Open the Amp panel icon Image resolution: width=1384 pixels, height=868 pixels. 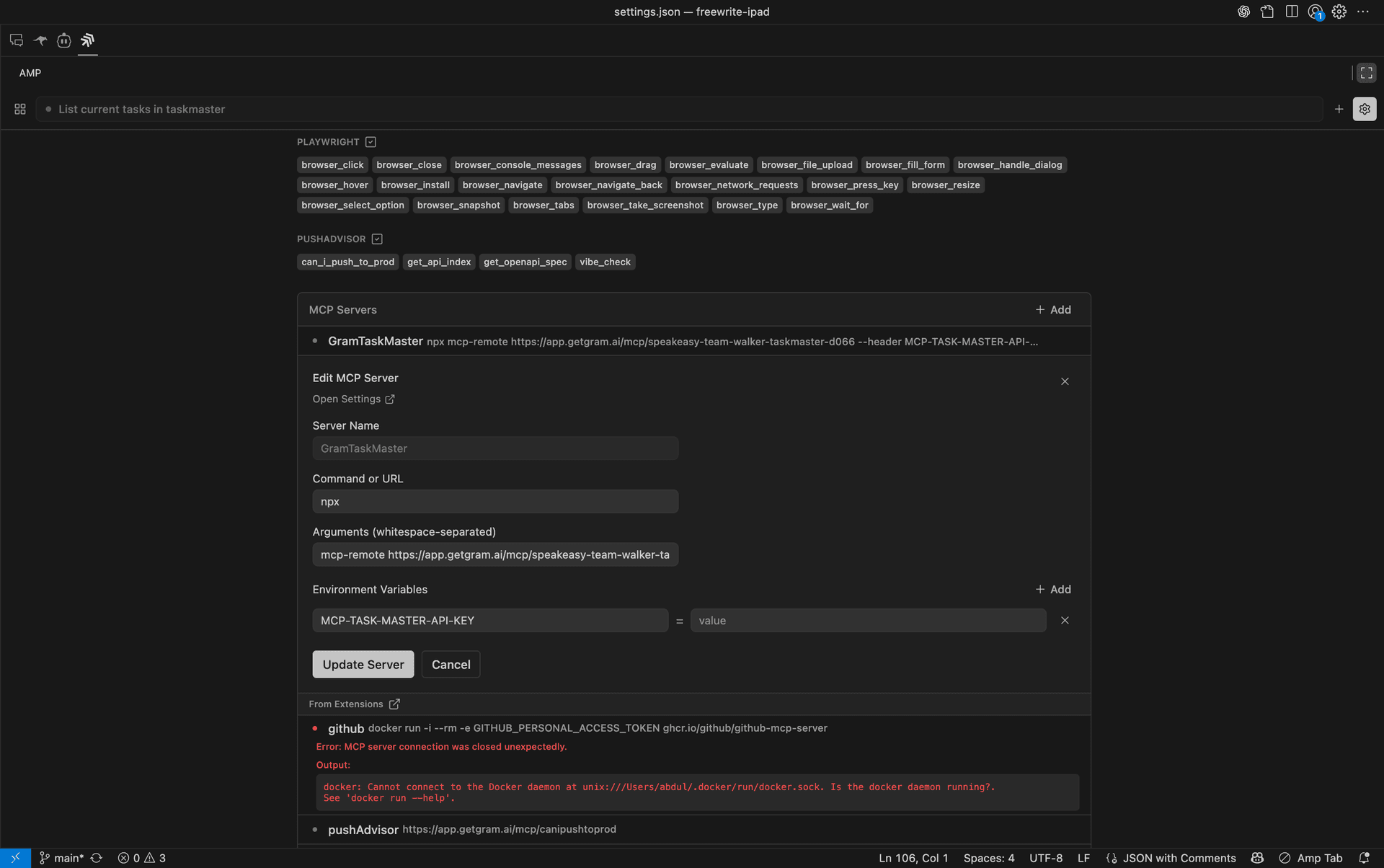[x=87, y=40]
